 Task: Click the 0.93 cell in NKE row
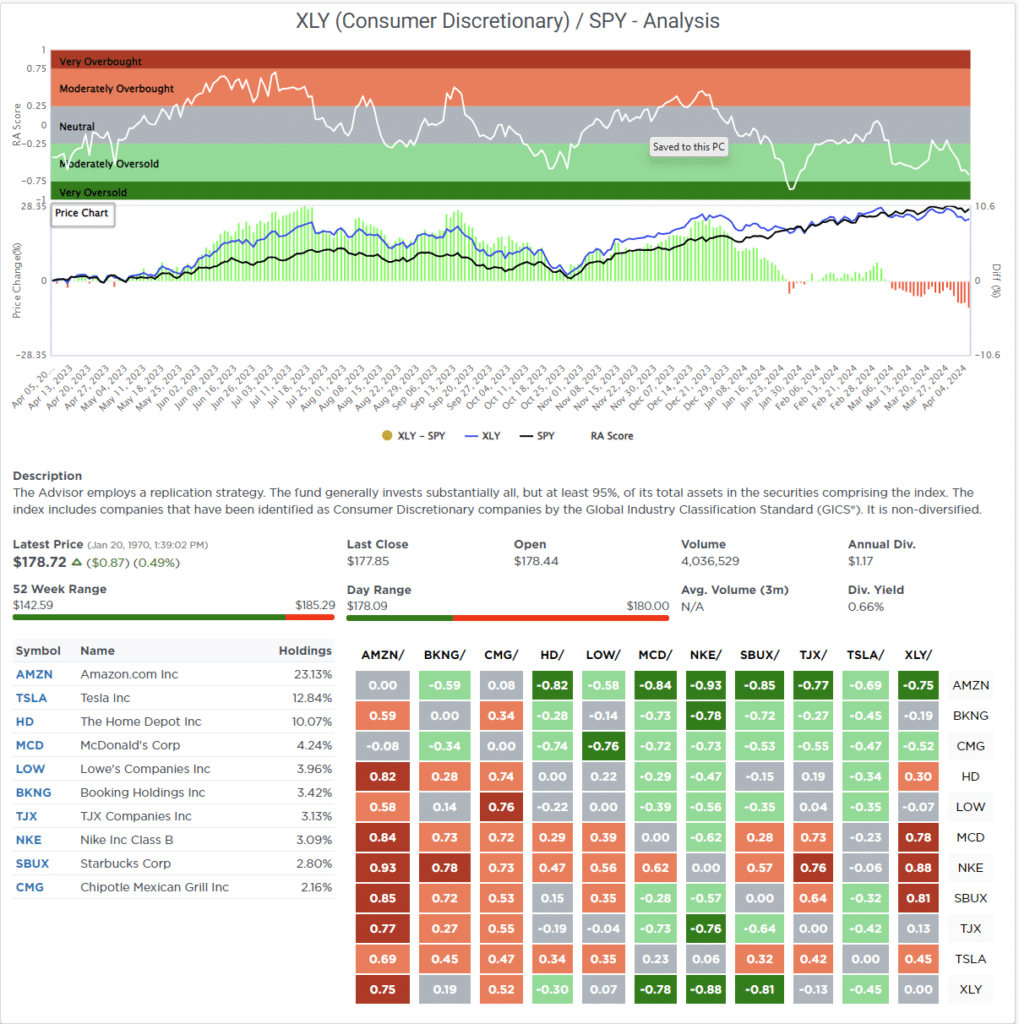[x=383, y=868]
